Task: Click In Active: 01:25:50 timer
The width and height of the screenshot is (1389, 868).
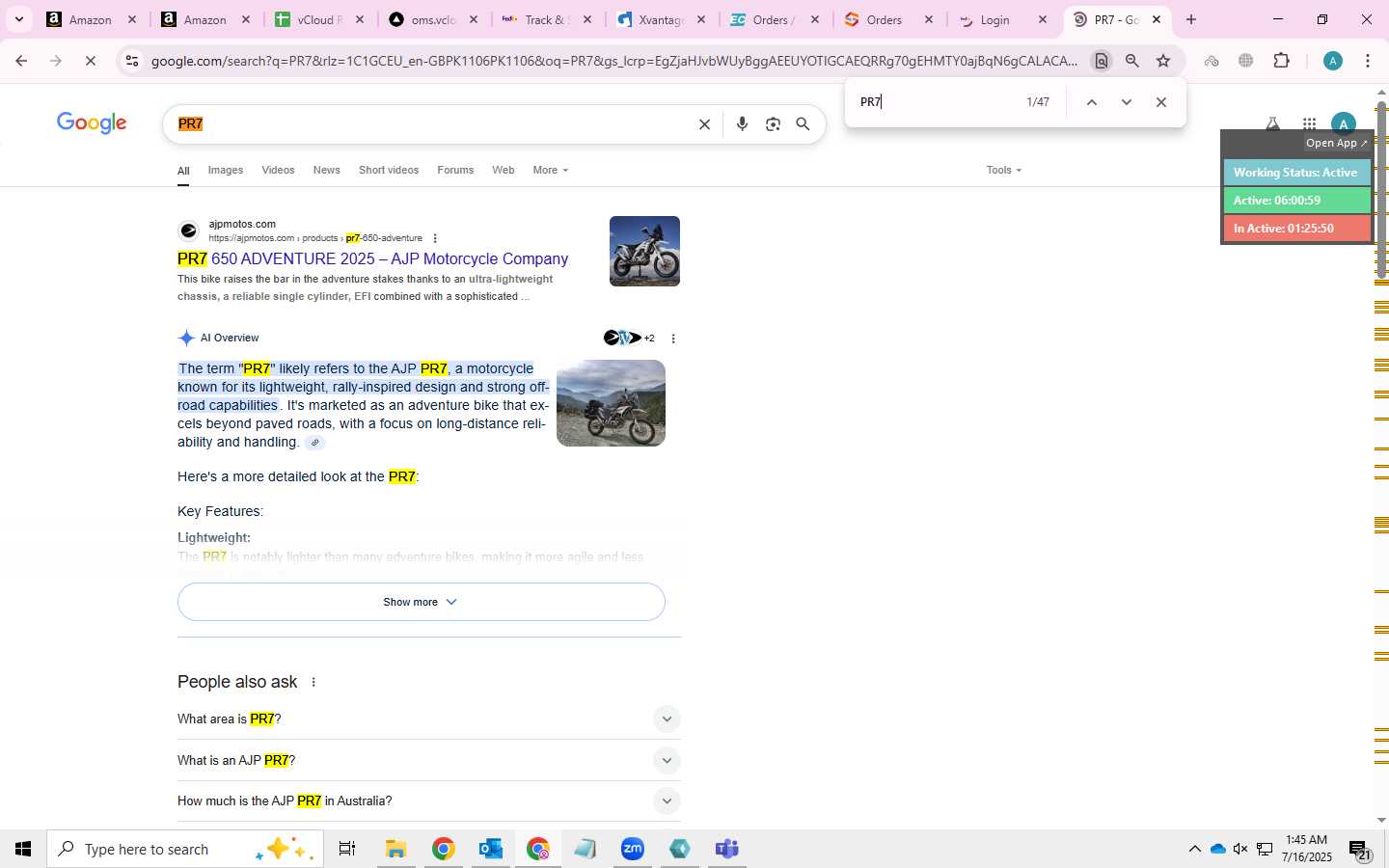Action: coord(1296,229)
